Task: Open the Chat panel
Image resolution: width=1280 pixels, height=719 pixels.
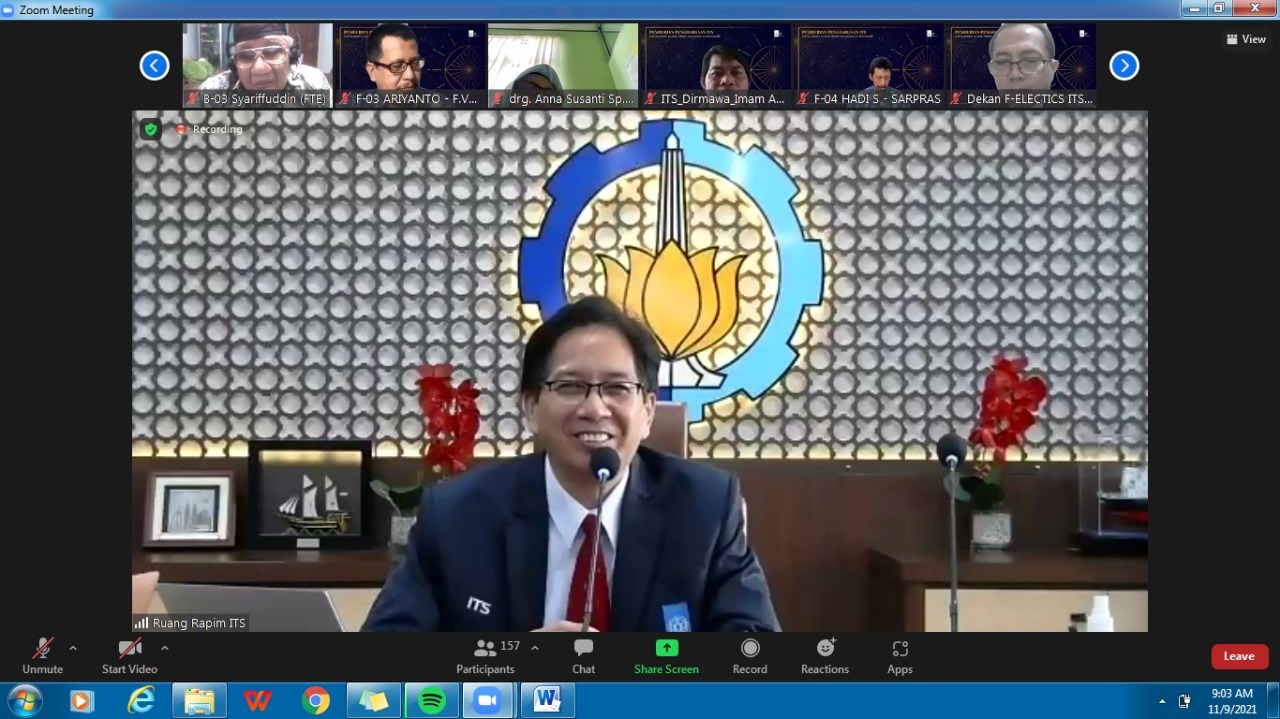Action: point(583,656)
